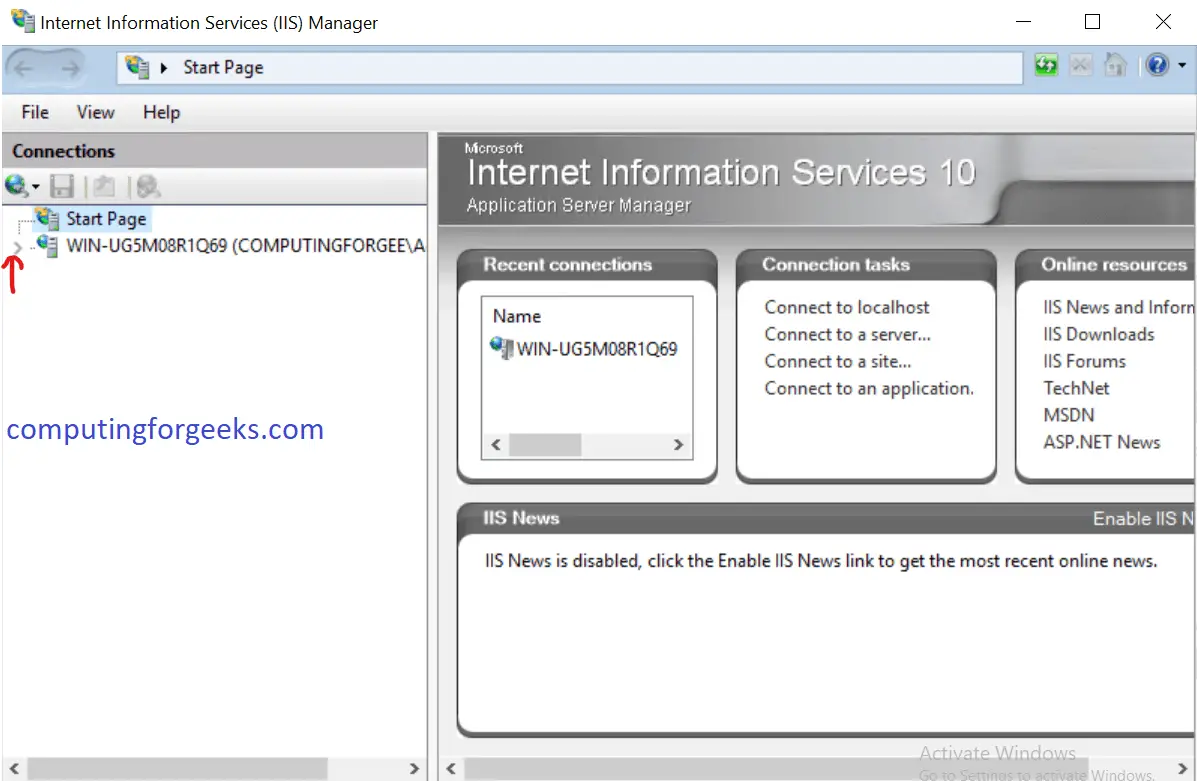Image resolution: width=1197 pixels, height=781 pixels.
Task: Click the Back navigation arrow
Action: pos(24,69)
